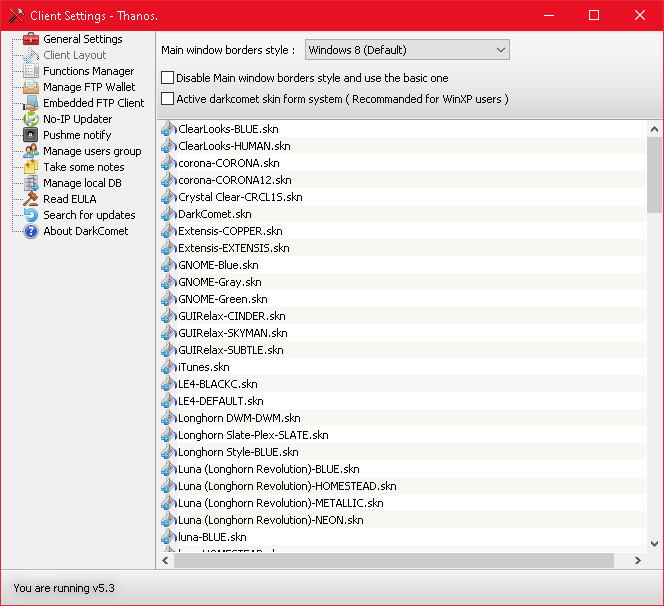Click the Pushme notify icon
Screen dimensions: 664x606
point(31,135)
